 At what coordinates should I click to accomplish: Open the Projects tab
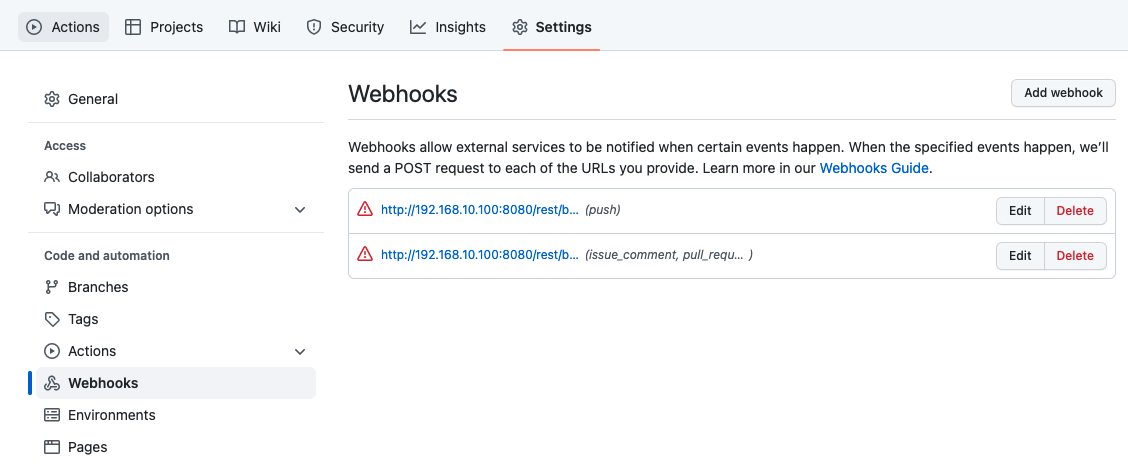(164, 27)
